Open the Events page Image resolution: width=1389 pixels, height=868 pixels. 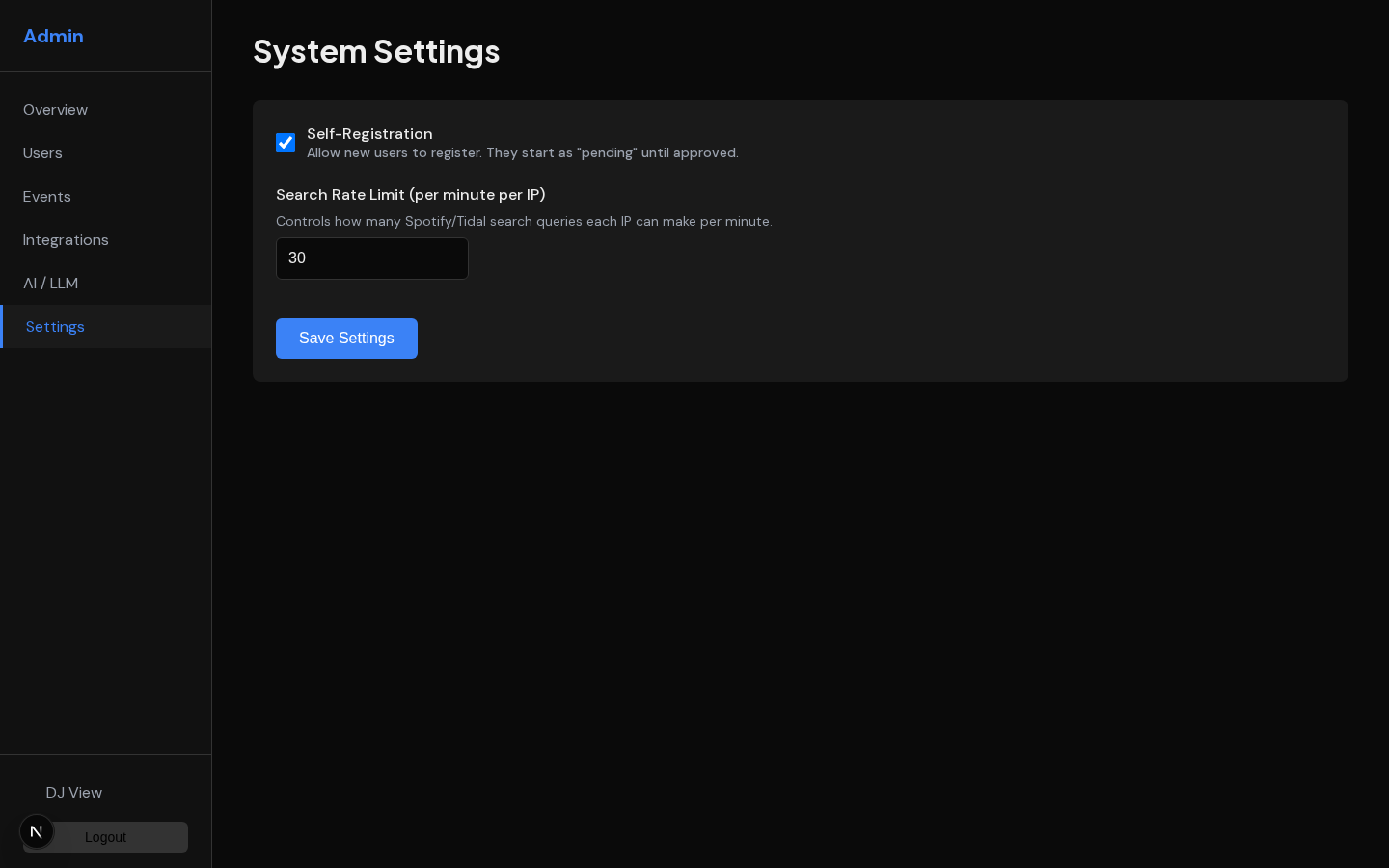pos(46,197)
